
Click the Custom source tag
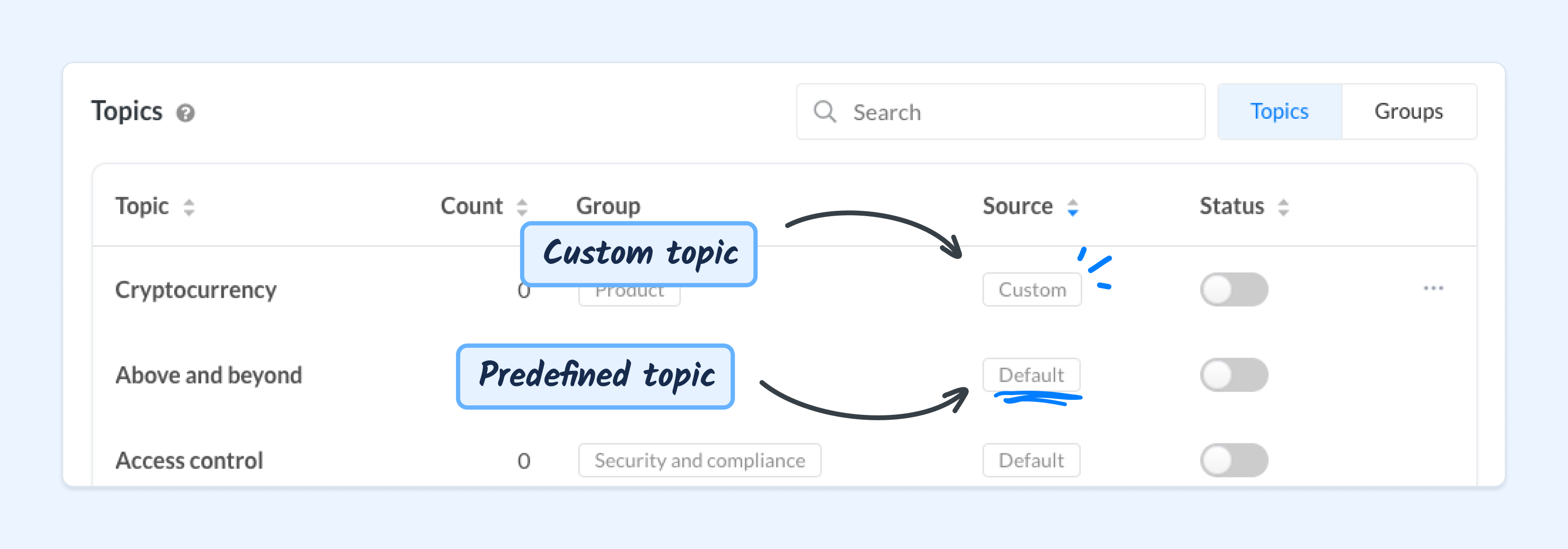pos(1032,290)
